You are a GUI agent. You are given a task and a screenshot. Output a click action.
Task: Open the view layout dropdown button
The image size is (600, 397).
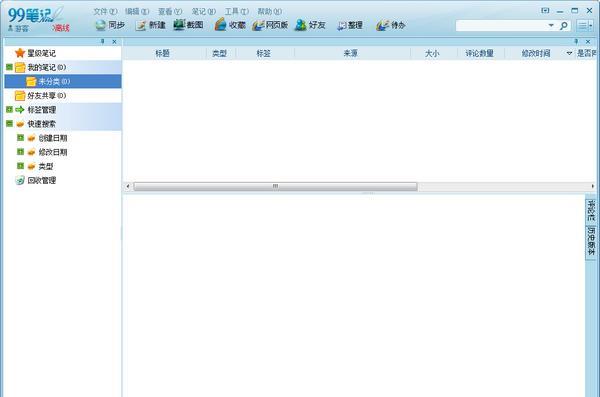point(585,26)
